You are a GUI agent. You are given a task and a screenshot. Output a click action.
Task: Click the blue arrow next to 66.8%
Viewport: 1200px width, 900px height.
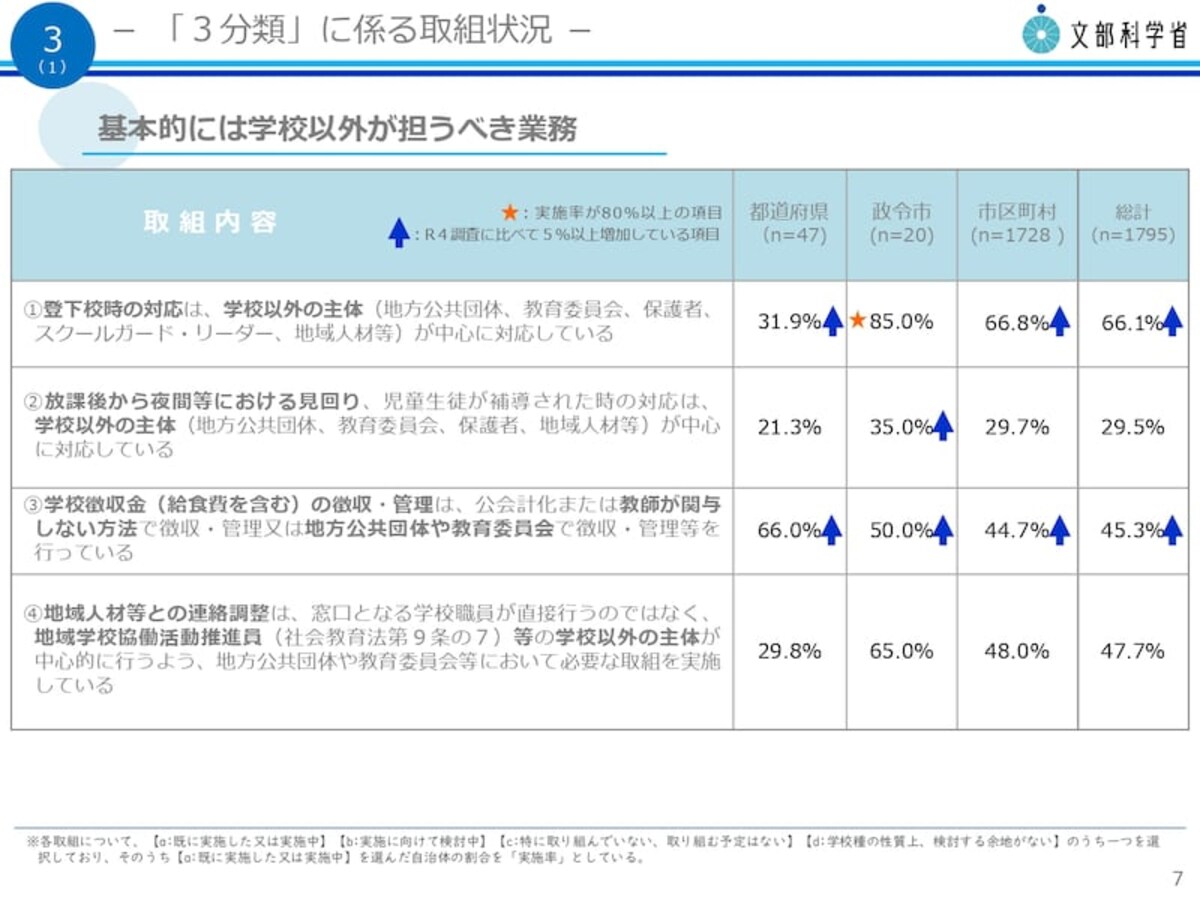[1060, 322]
